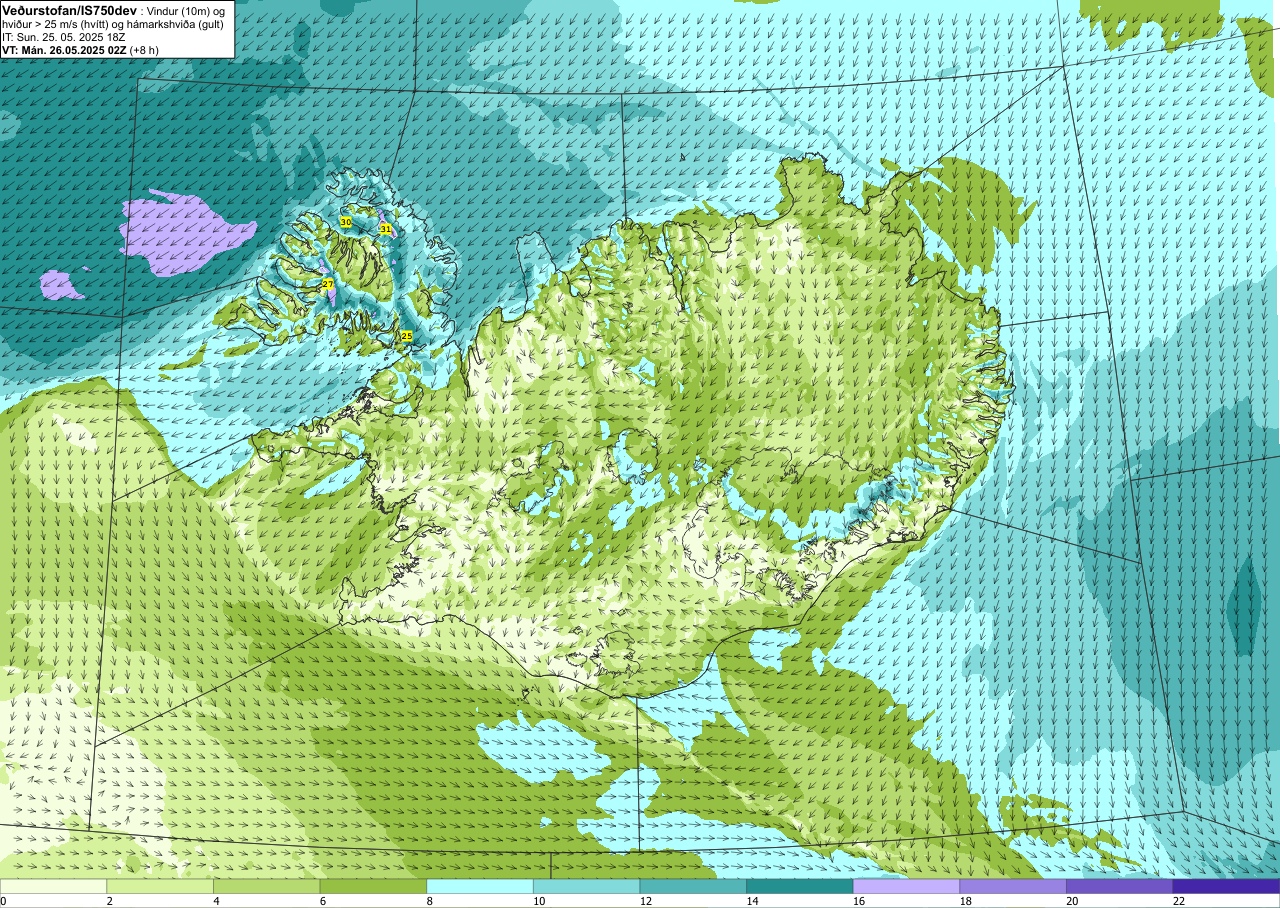Pick the 12–14 m/s teal legend swatch

[693, 886]
